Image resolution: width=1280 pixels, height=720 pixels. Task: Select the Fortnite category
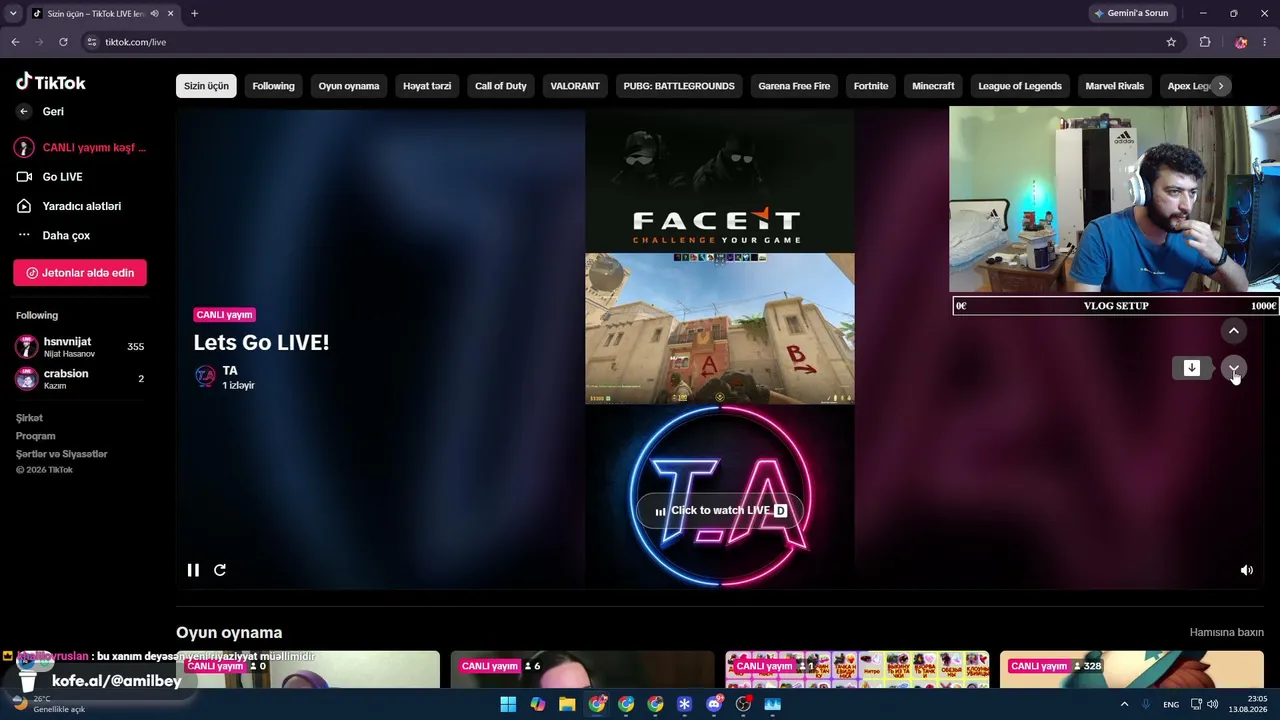(871, 86)
